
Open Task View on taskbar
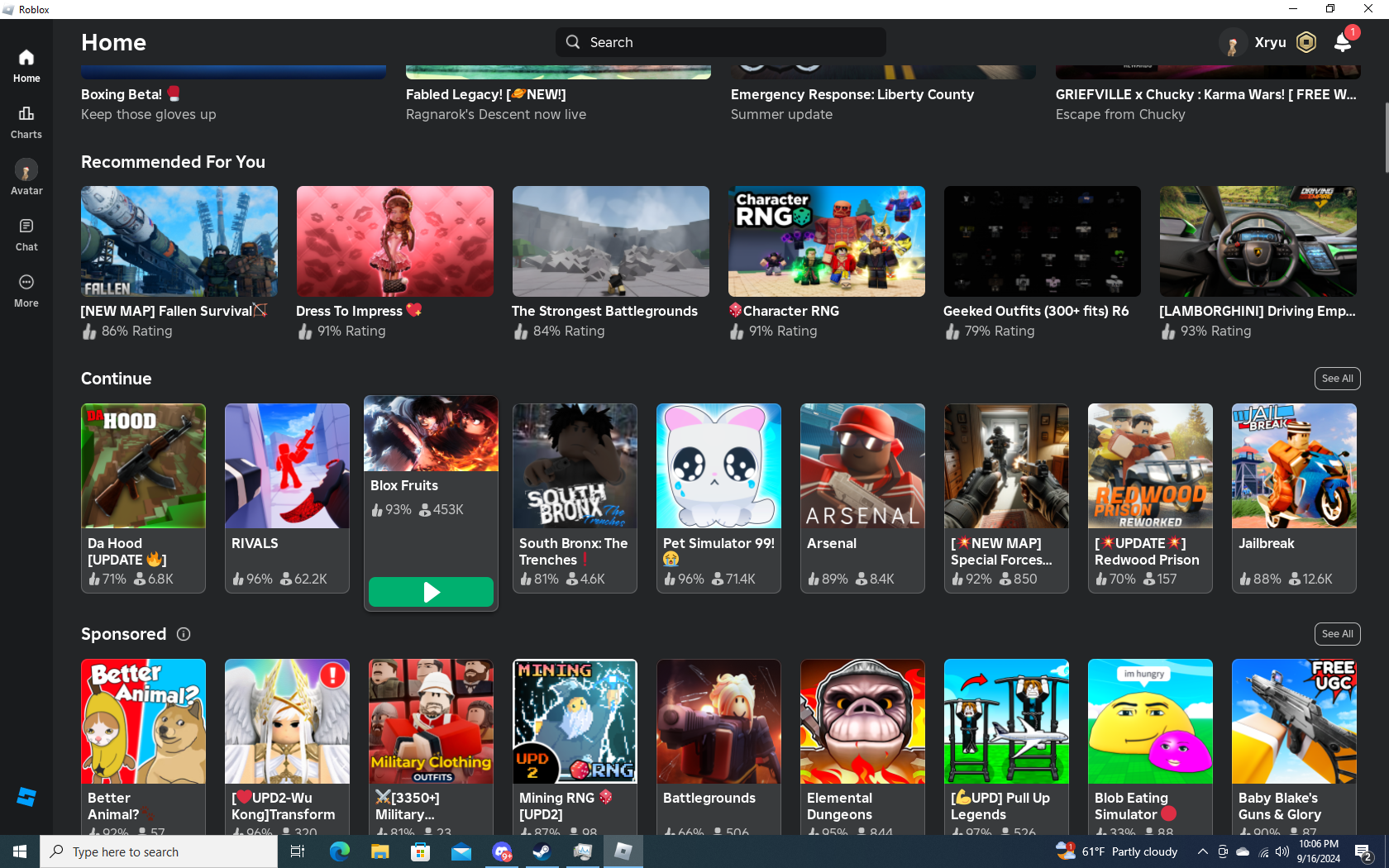[x=298, y=851]
